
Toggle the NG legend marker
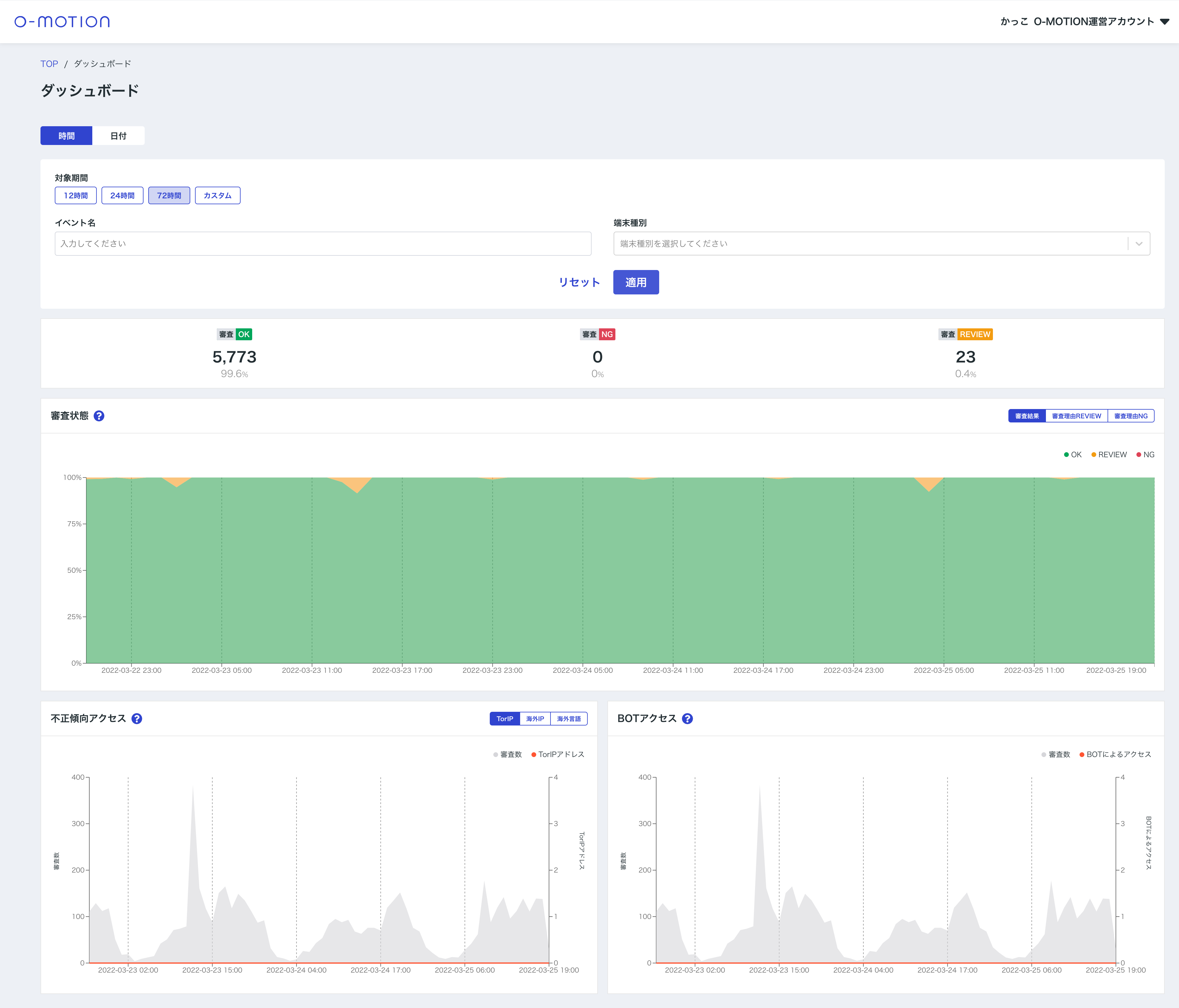1139,455
